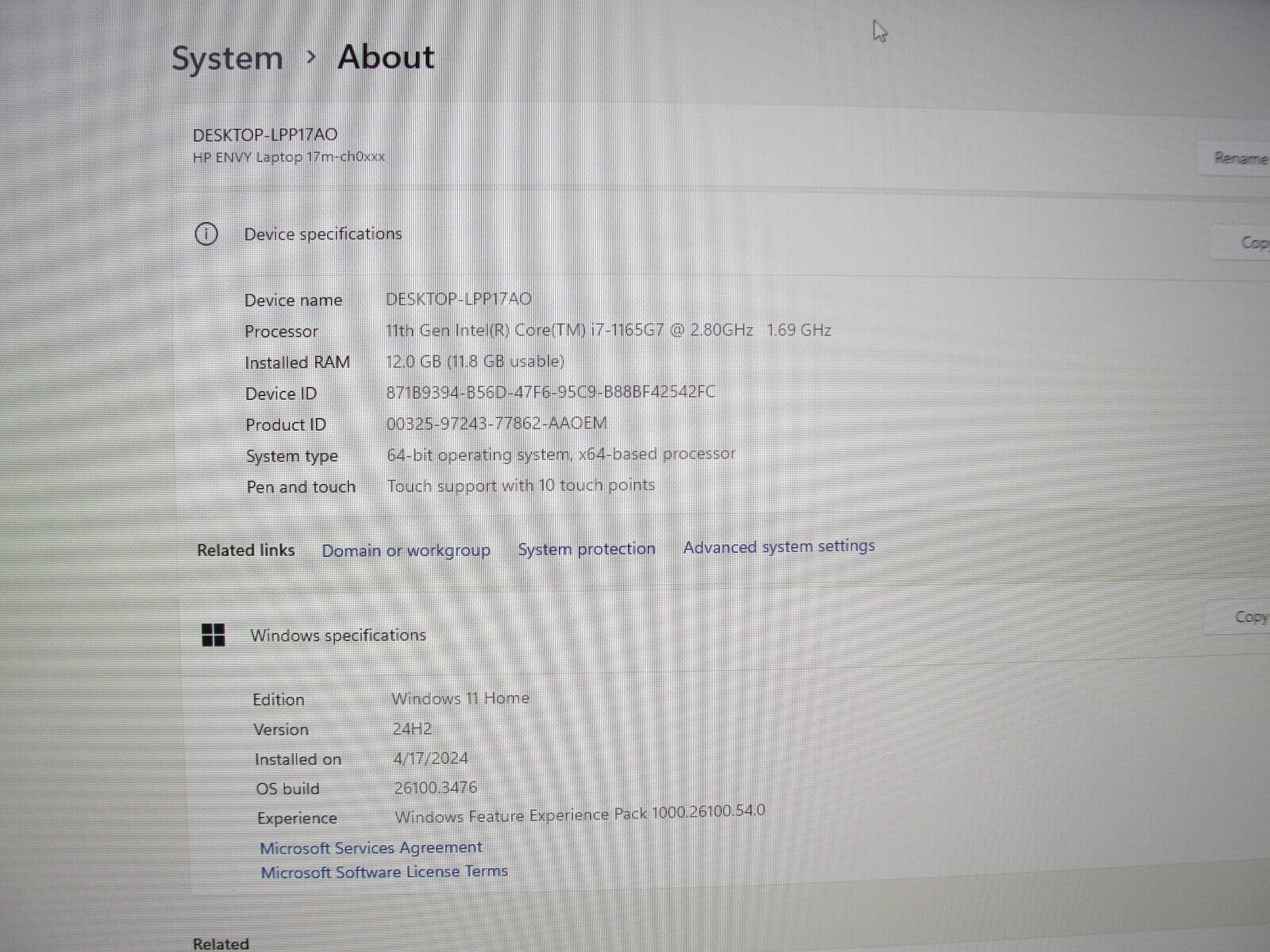This screenshot has width=1270, height=952.
Task: Open Microsoft Software License Terms link
Action: coord(384,872)
